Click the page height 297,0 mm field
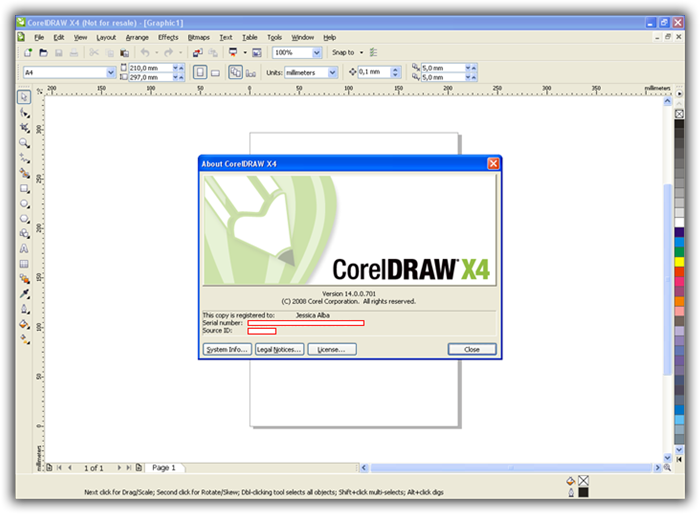The width and height of the screenshot is (700, 514). pyautogui.click(x=150, y=77)
